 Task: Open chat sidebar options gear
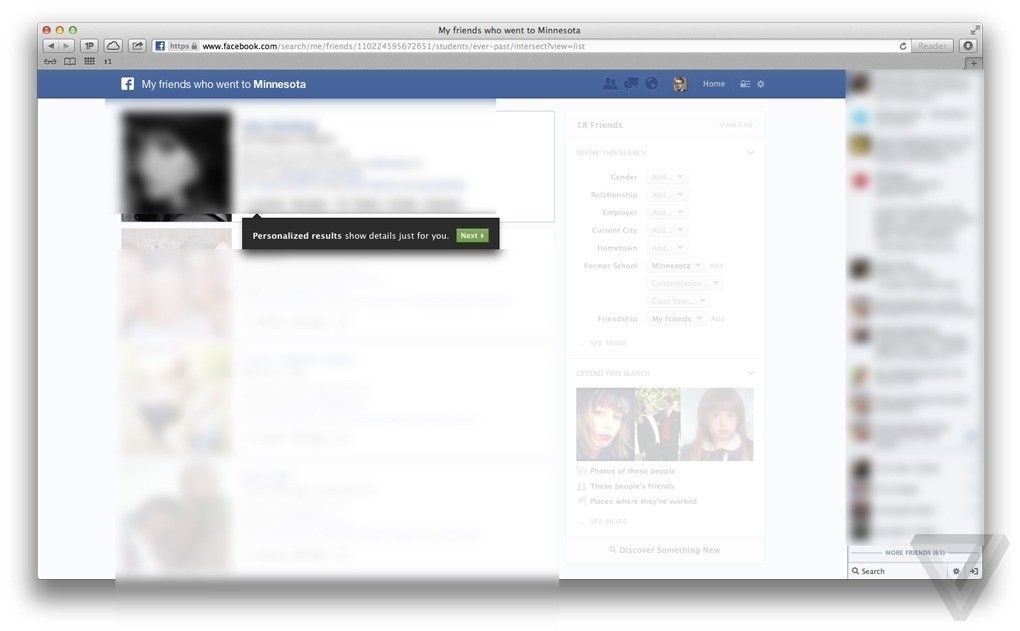coord(956,571)
